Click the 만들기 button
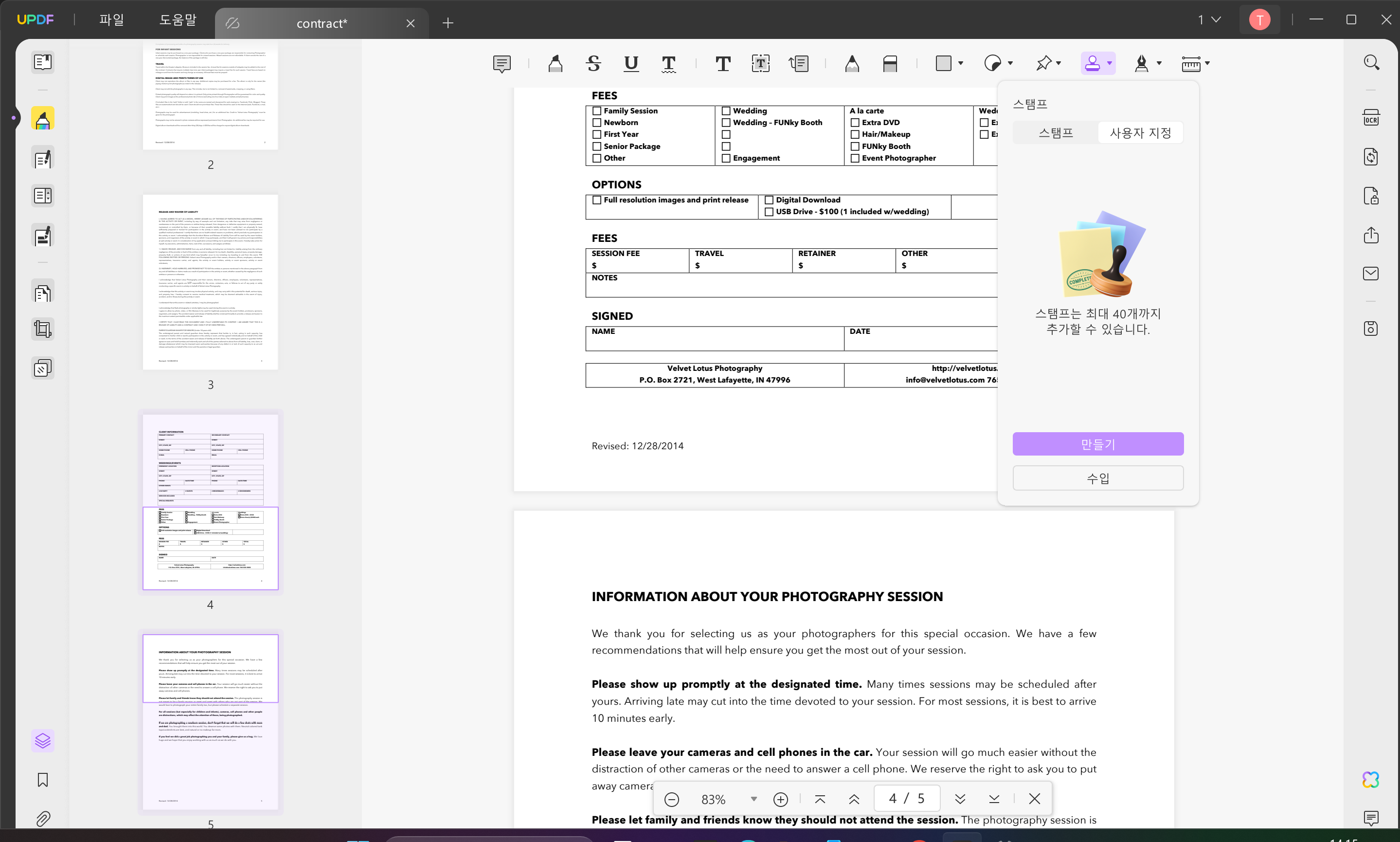The height and width of the screenshot is (842, 1400). [x=1097, y=444]
